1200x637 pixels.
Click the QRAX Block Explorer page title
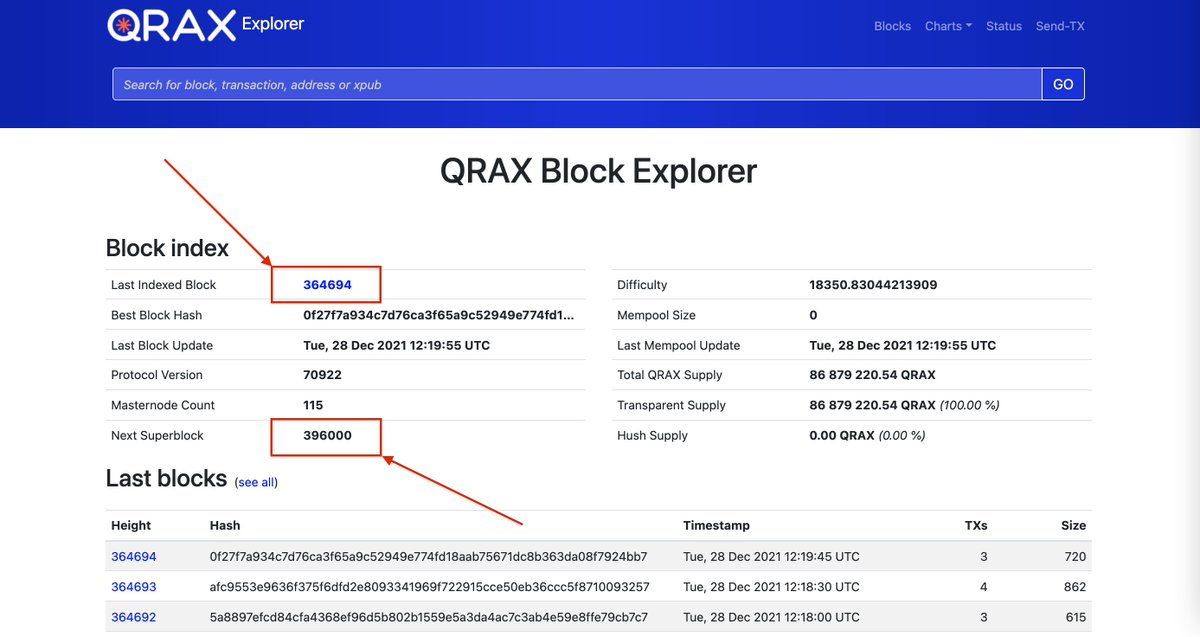(598, 171)
